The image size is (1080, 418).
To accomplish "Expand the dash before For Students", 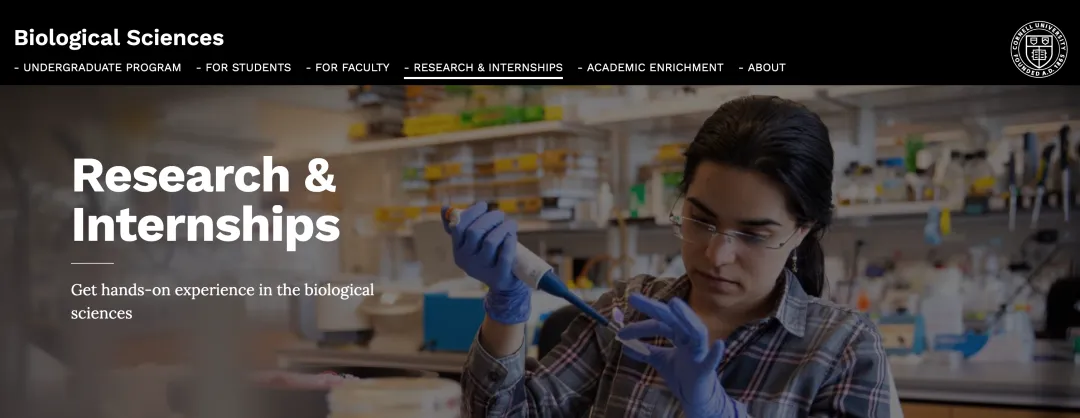I will point(198,67).
